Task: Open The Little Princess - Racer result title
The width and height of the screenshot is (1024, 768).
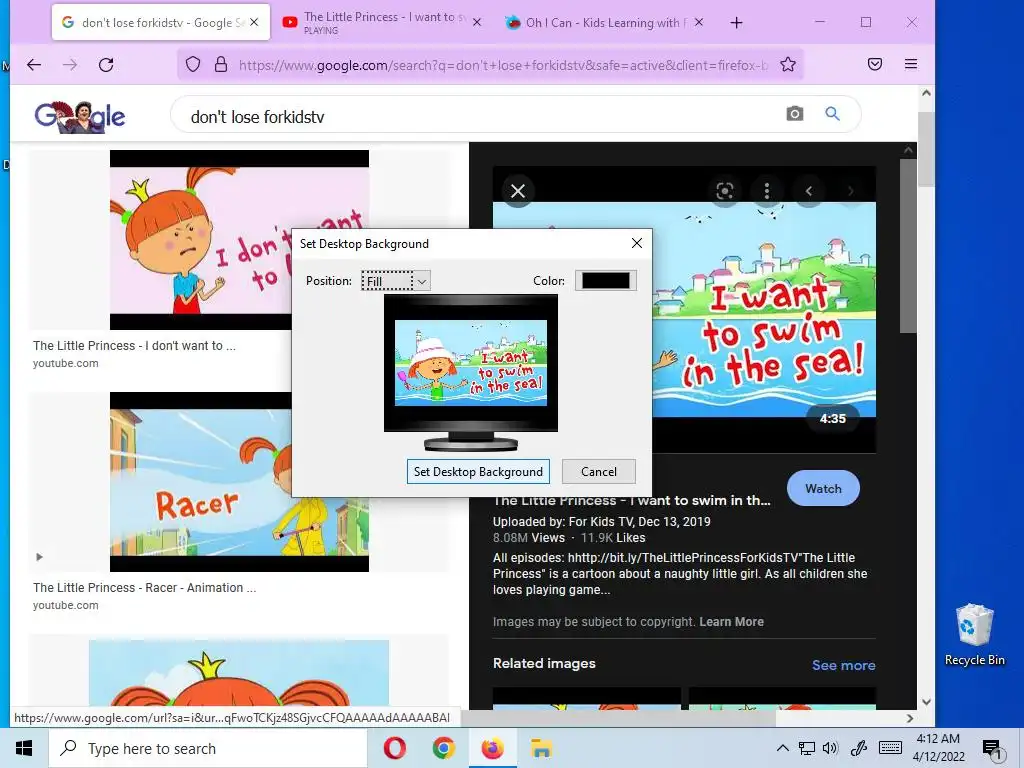Action: 144,588
